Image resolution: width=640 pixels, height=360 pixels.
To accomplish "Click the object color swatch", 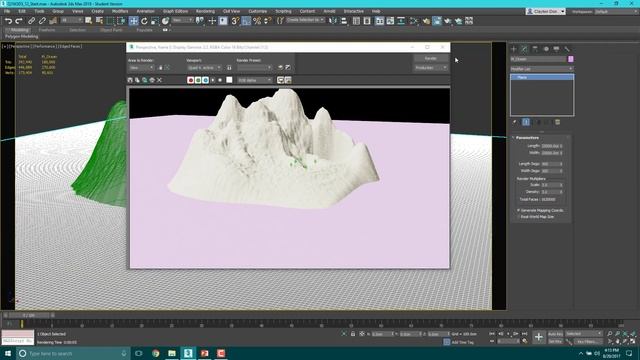I will 571,59.
